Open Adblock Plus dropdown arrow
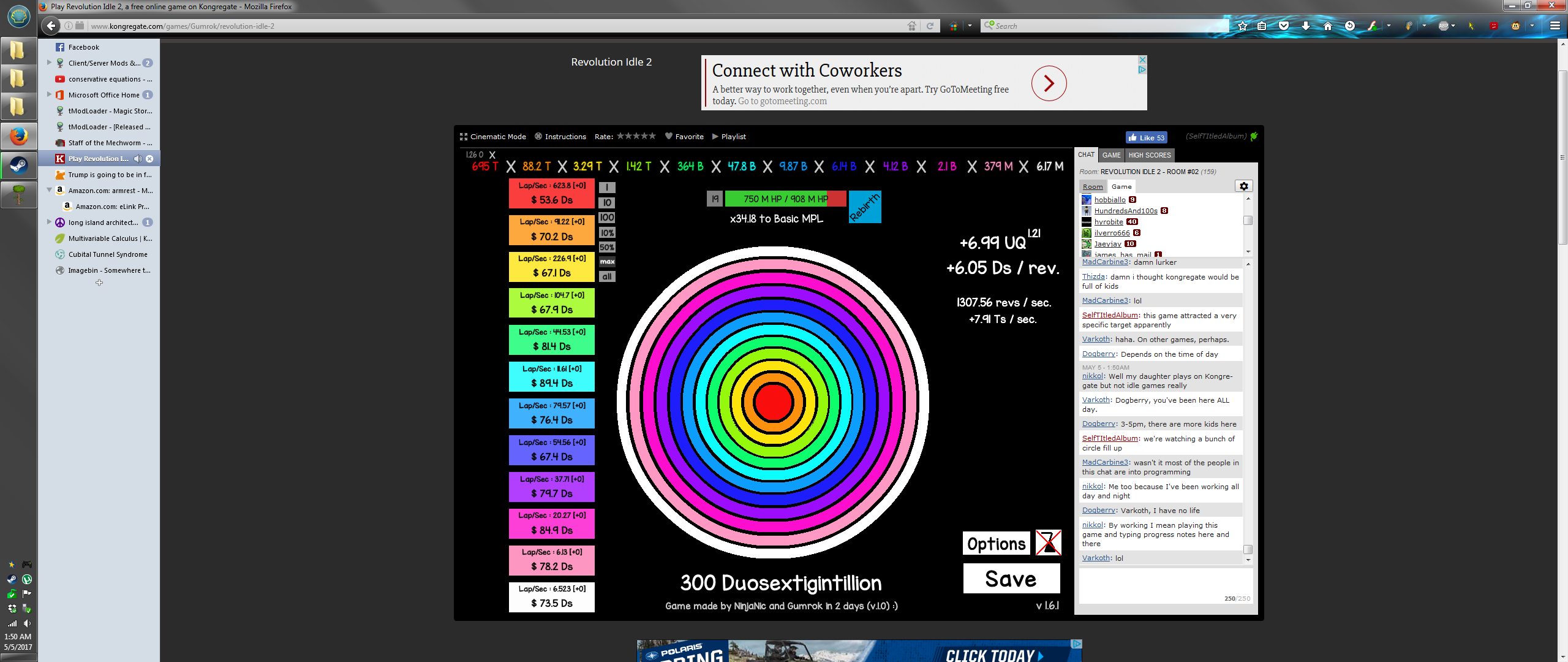This screenshot has width=1568, height=662. 1453,26
